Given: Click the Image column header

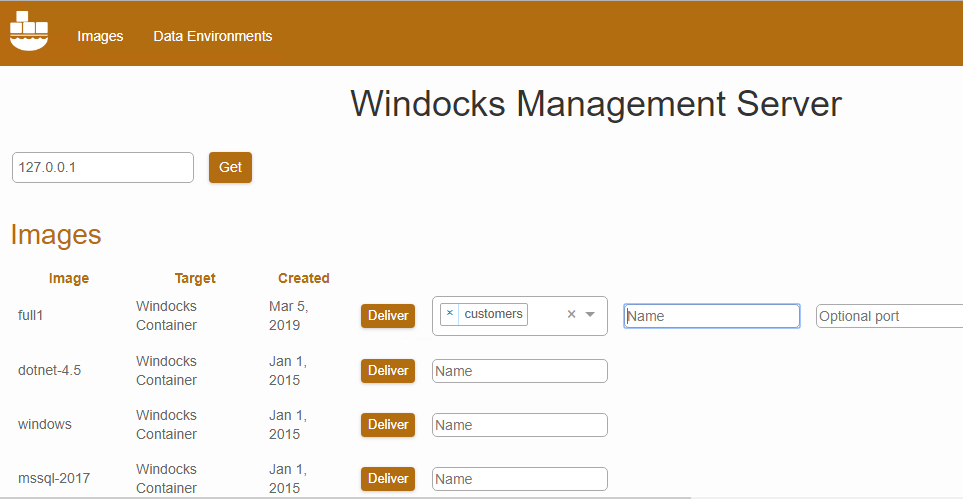Looking at the screenshot, I should coord(69,278).
